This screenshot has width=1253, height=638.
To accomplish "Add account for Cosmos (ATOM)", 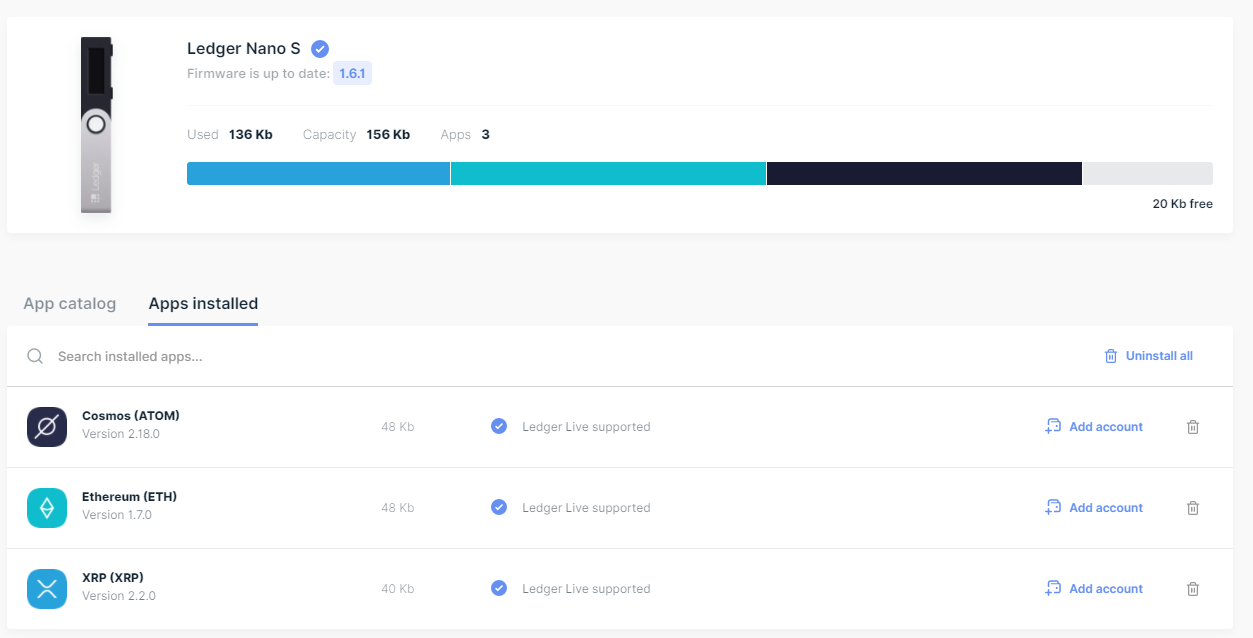I will pyautogui.click(x=1094, y=426).
